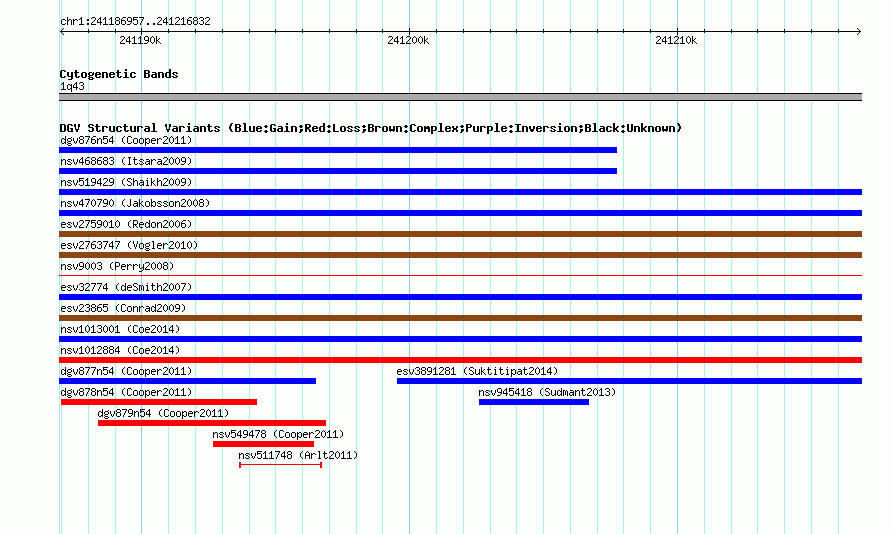Select the brown esv23865 bar
This screenshot has width=890, height=534.
pyautogui.click(x=460, y=318)
